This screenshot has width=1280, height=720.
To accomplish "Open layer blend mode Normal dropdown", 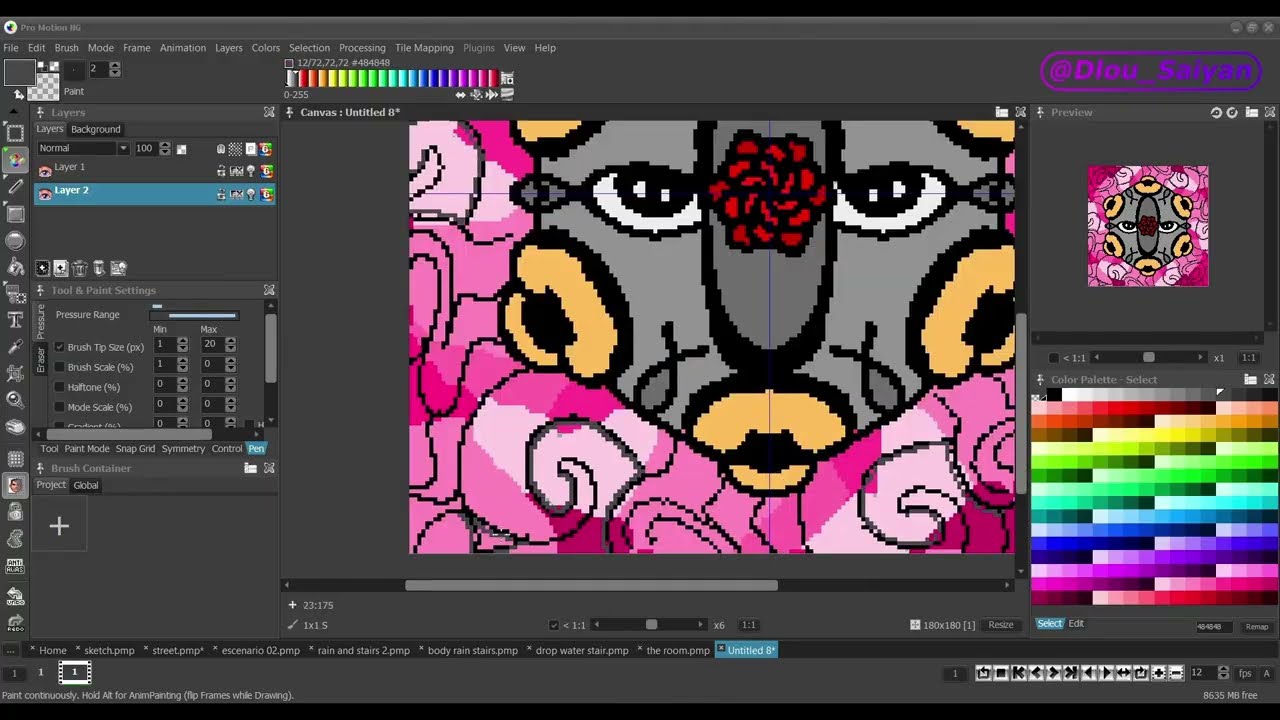I will click(x=83, y=148).
